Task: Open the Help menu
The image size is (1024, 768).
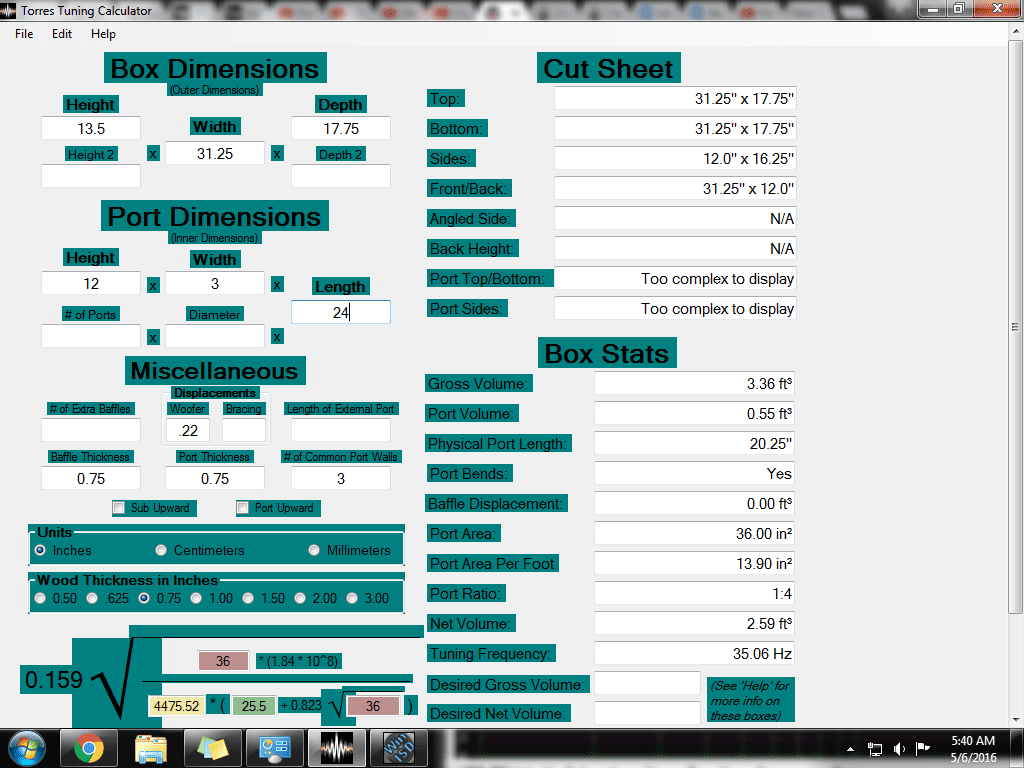Action: click(x=103, y=34)
